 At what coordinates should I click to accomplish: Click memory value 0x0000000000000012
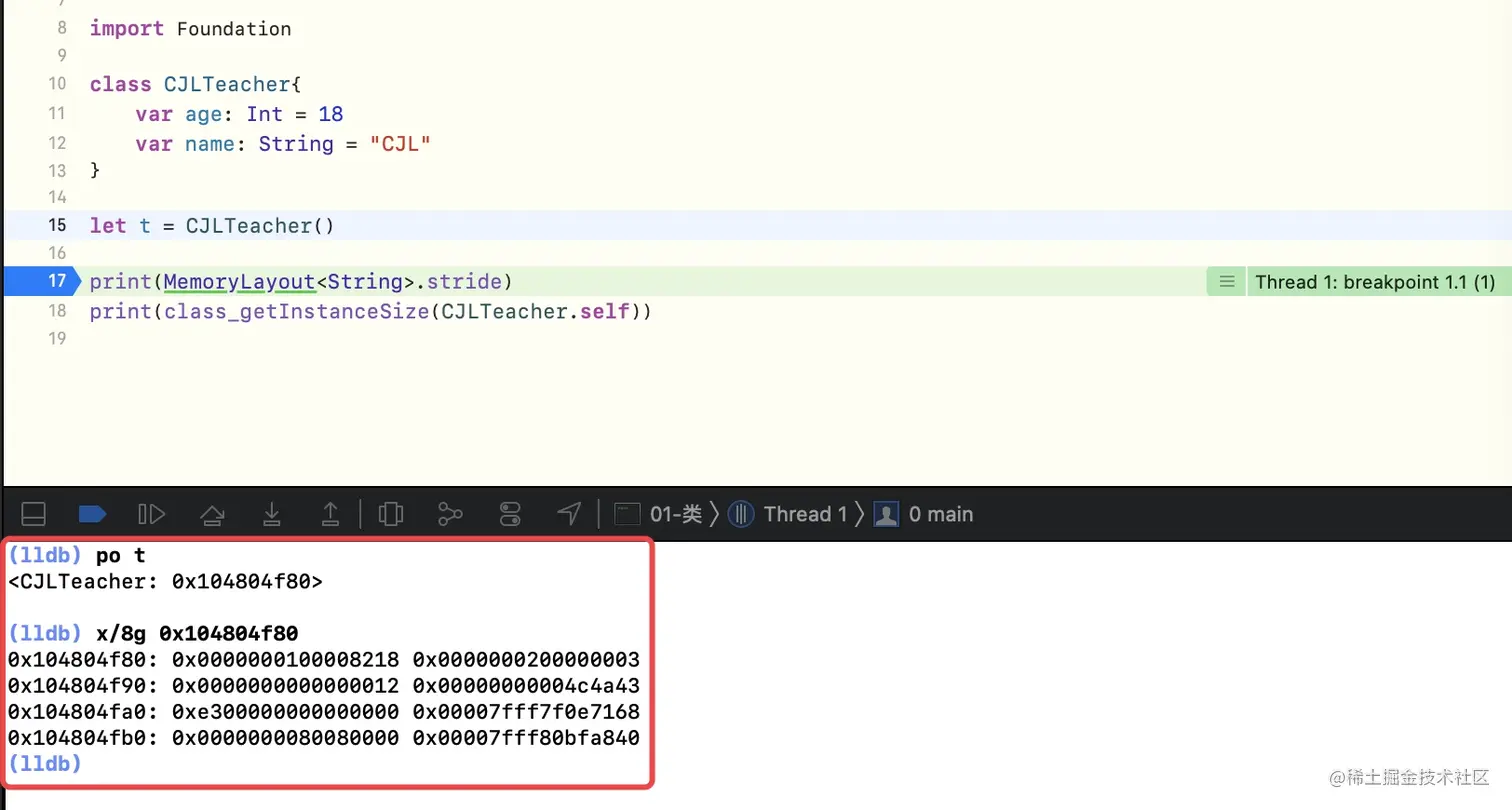click(286, 686)
